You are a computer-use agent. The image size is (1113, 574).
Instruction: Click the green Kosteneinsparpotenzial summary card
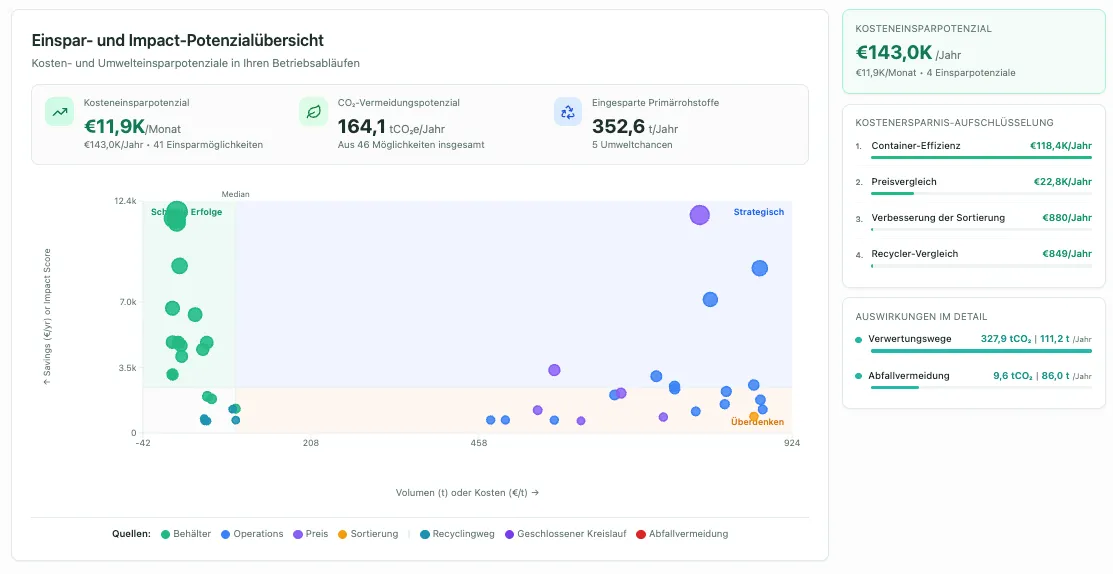click(x=973, y=51)
